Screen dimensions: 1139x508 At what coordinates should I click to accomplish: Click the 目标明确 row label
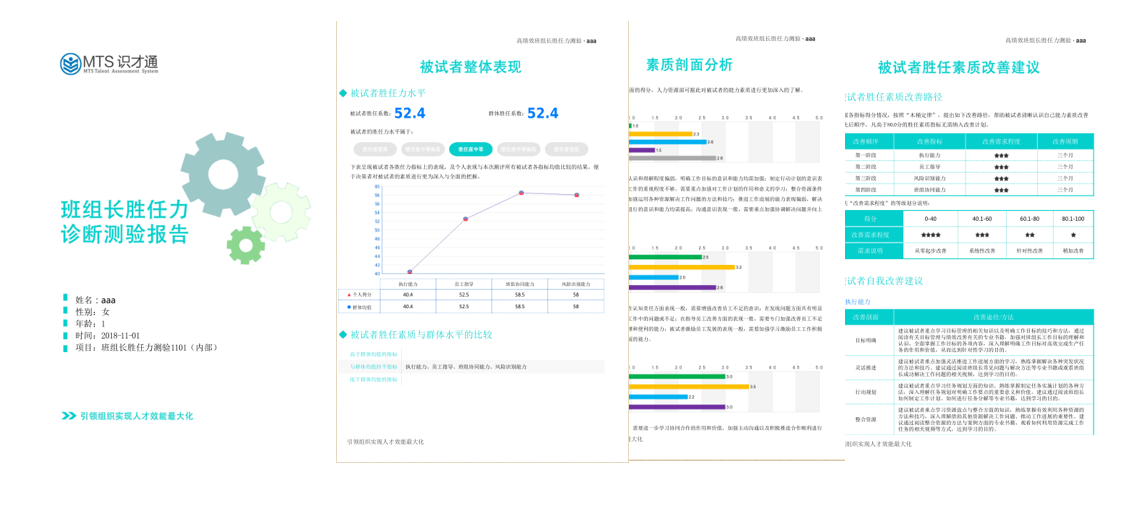[x=868, y=340]
